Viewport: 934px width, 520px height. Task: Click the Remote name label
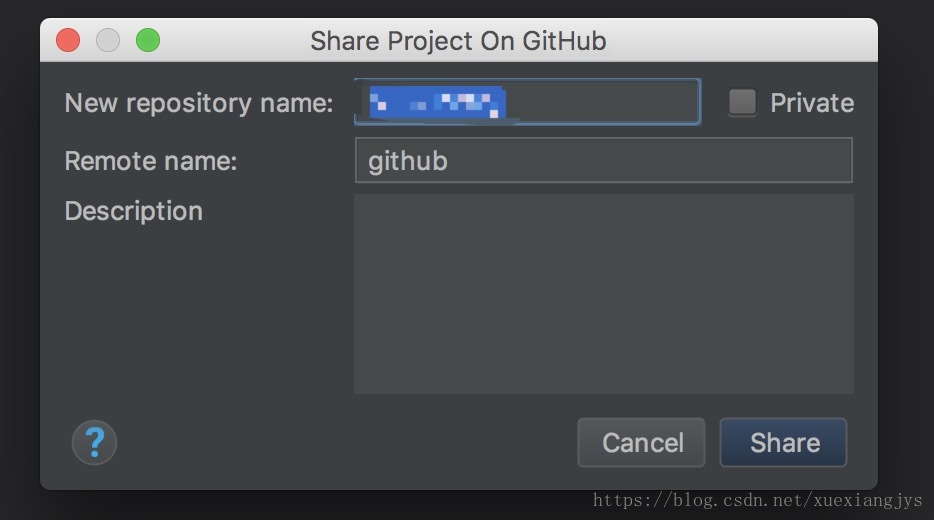pyautogui.click(x=150, y=161)
